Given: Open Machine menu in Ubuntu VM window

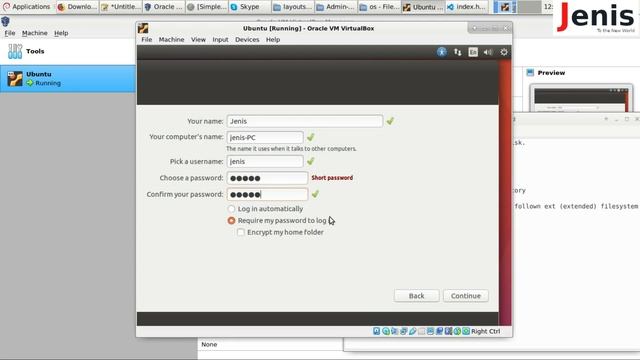Looking at the screenshot, I should [171, 40].
